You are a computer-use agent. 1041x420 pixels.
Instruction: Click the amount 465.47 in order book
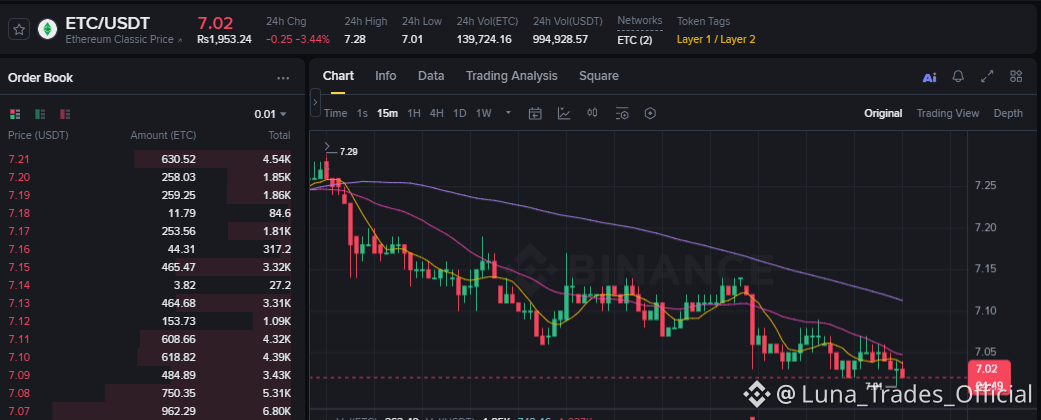[x=179, y=267]
